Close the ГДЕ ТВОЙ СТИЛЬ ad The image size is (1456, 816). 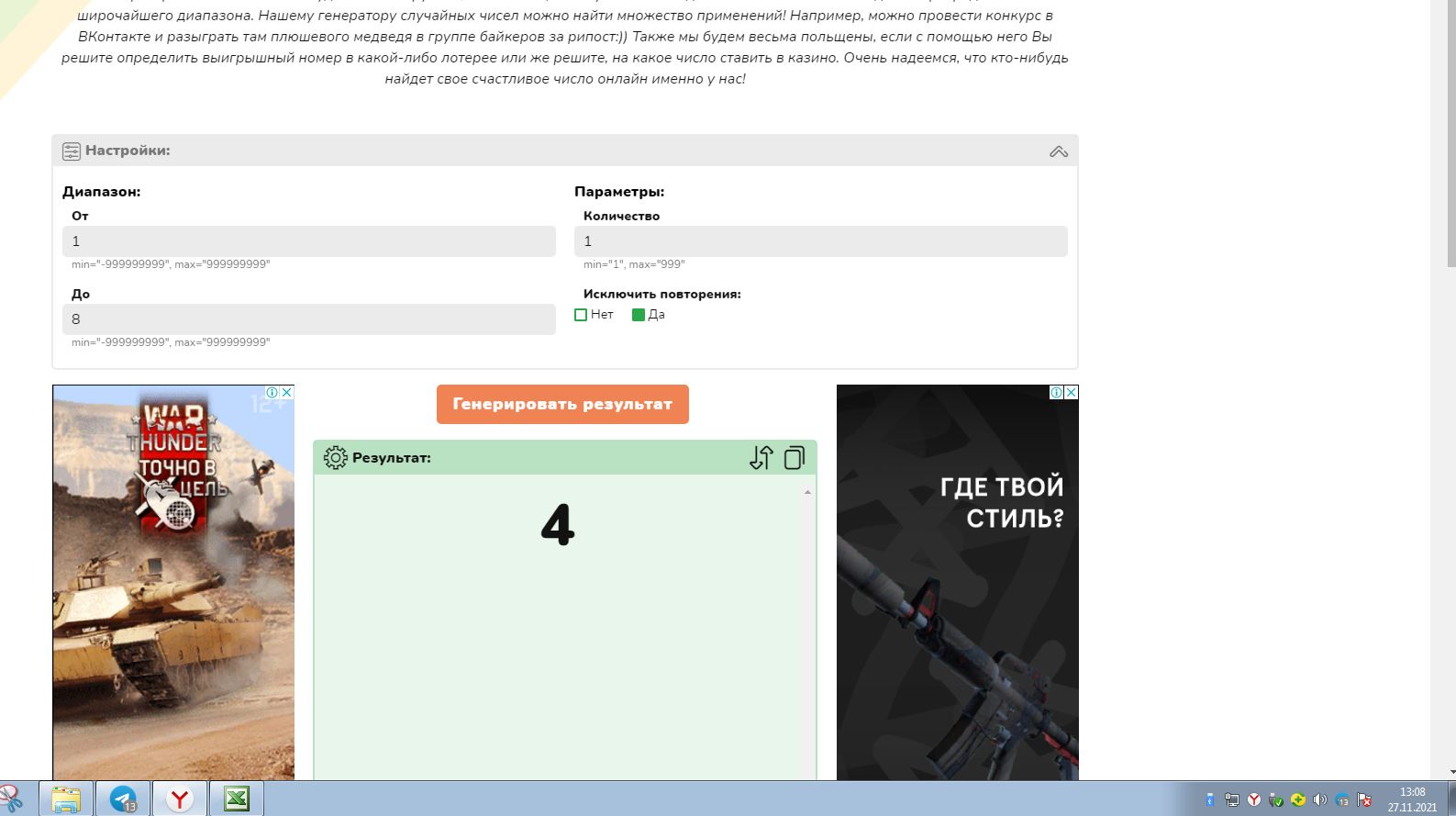(1071, 392)
